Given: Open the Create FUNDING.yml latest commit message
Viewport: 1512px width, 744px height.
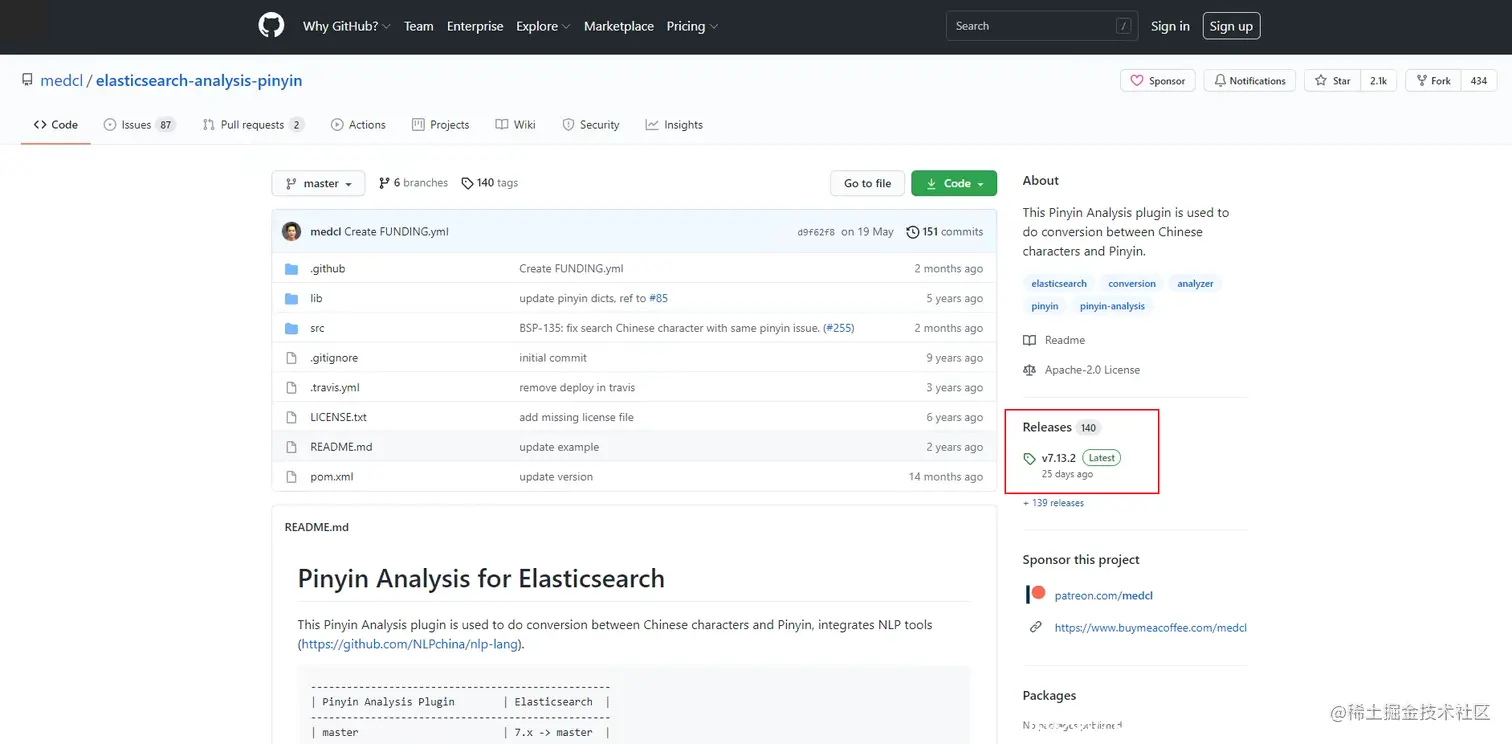Looking at the screenshot, I should 396,232.
